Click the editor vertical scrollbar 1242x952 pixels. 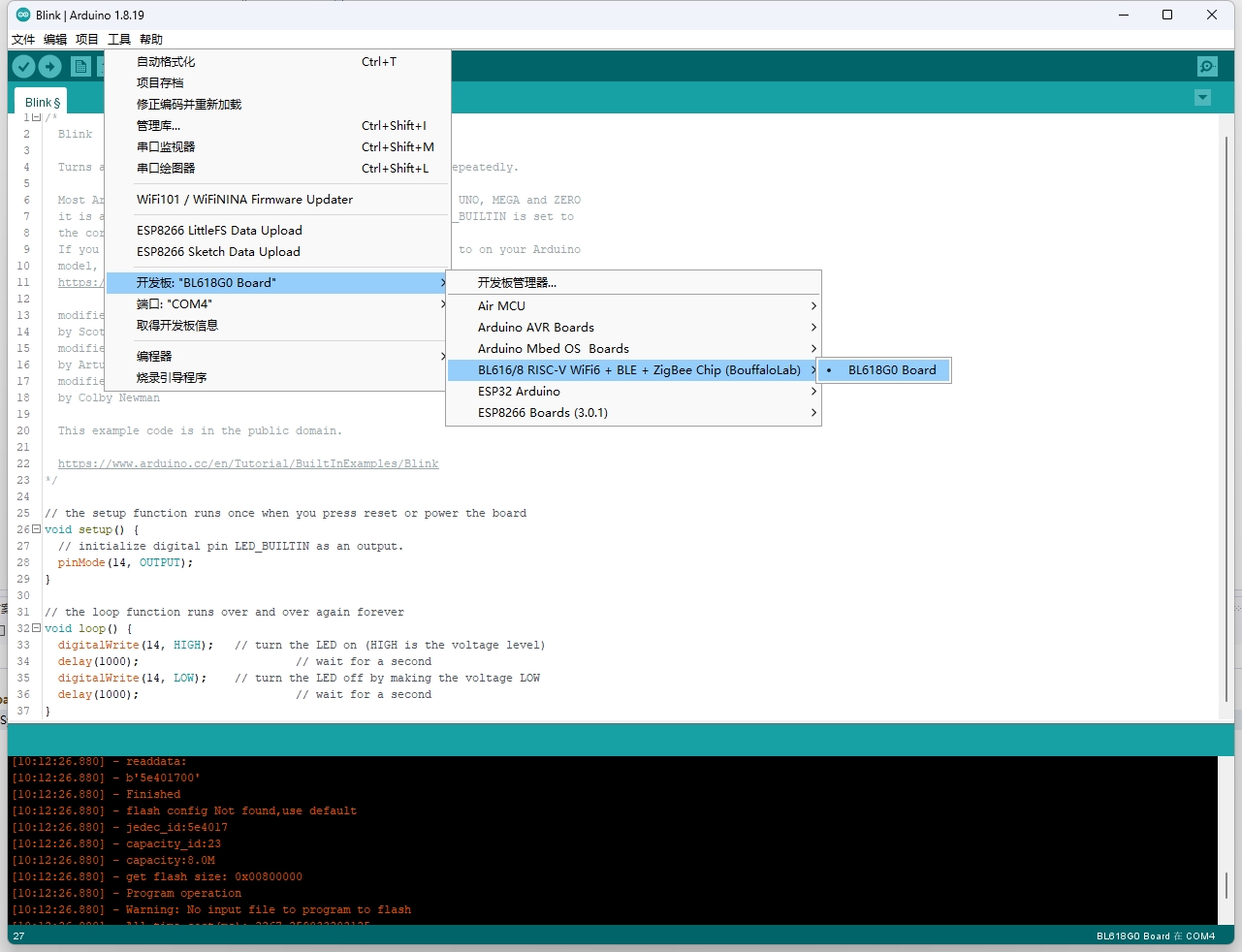click(x=1226, y=417)
